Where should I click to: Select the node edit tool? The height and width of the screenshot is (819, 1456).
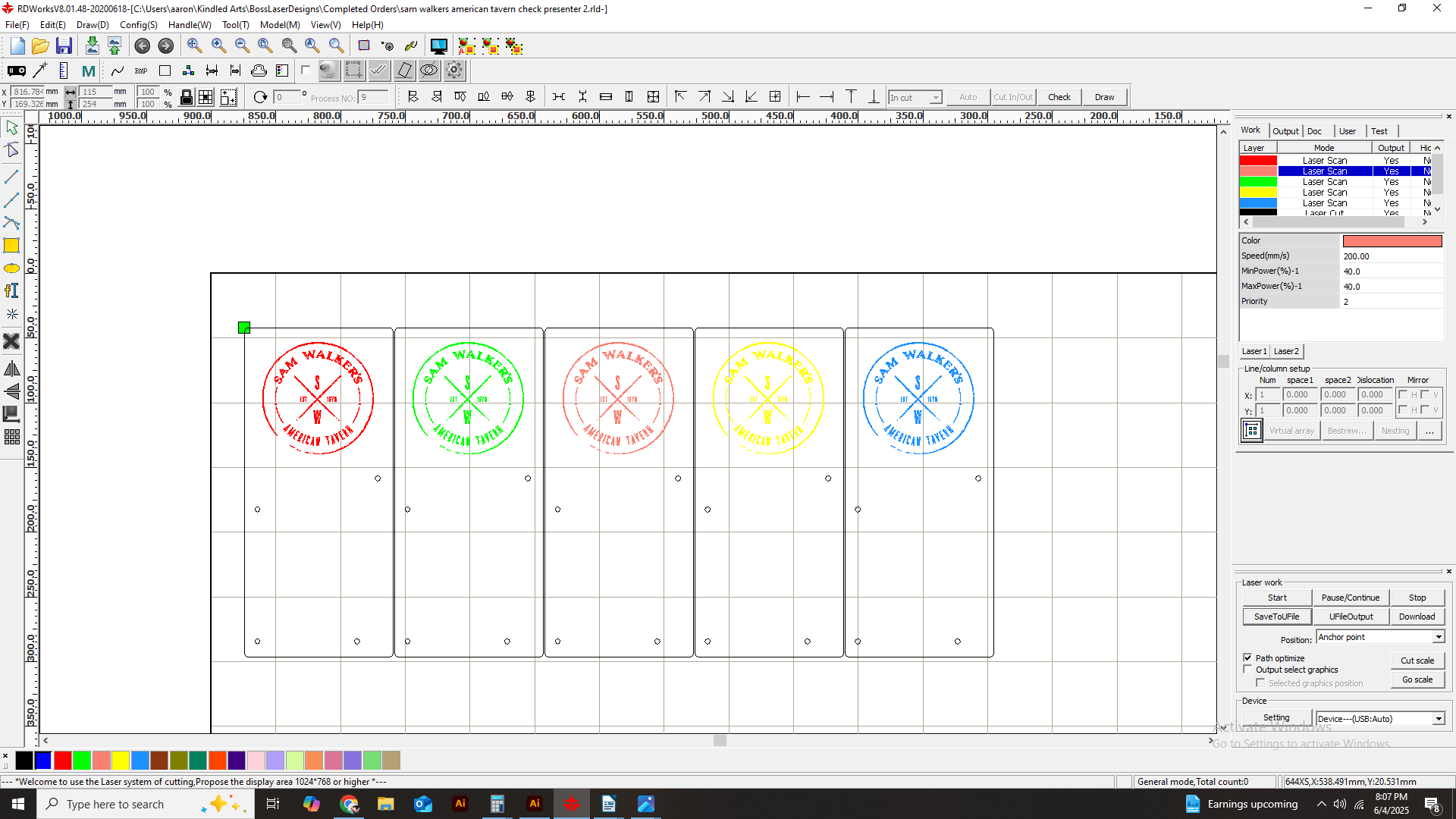click(x=11, y=150)
